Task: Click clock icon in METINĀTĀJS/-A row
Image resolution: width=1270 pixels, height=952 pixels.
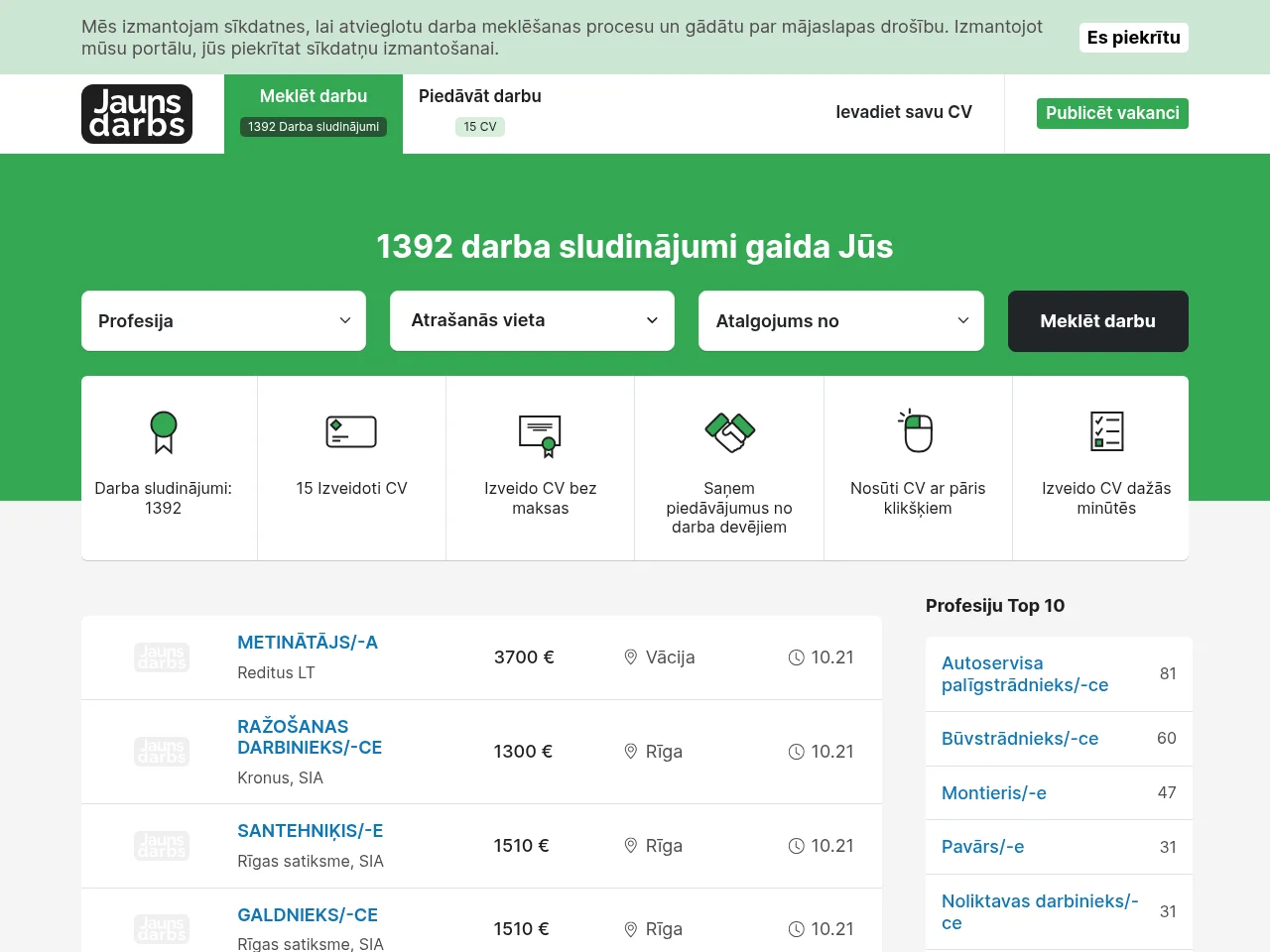Action: click(796, 657)
